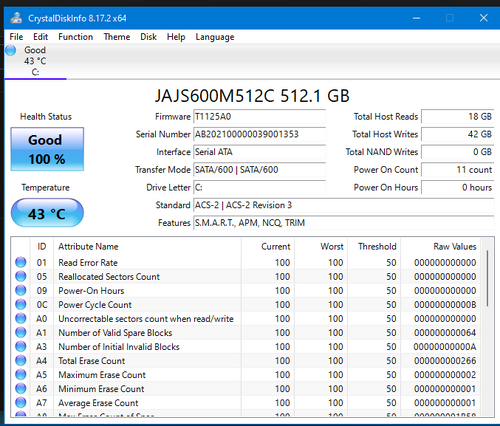Click the CrystalDiskInfo app icon in title bar

point(16,18)
